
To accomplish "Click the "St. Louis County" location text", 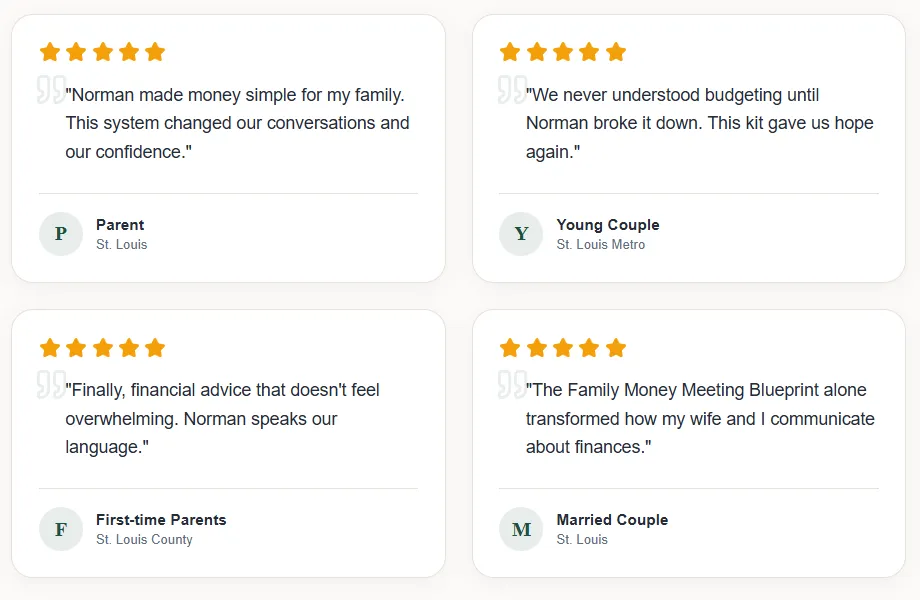I will [144, 540].
